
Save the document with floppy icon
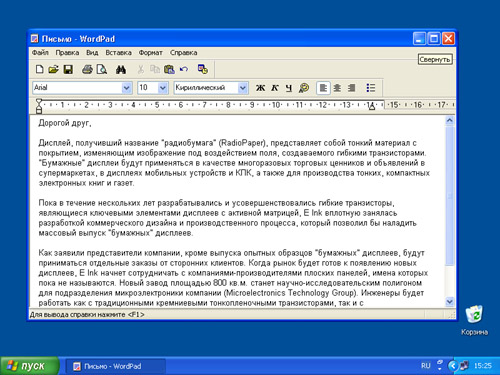point(68,69)
